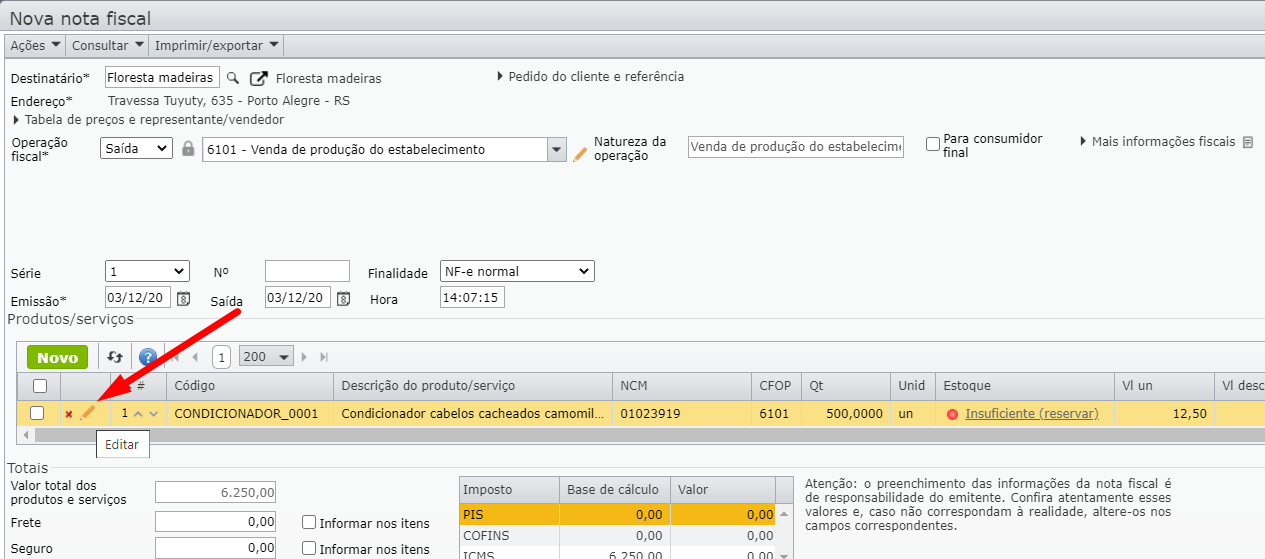
Task: Select the COFINS row in tax table
Action: pos(619,536)
